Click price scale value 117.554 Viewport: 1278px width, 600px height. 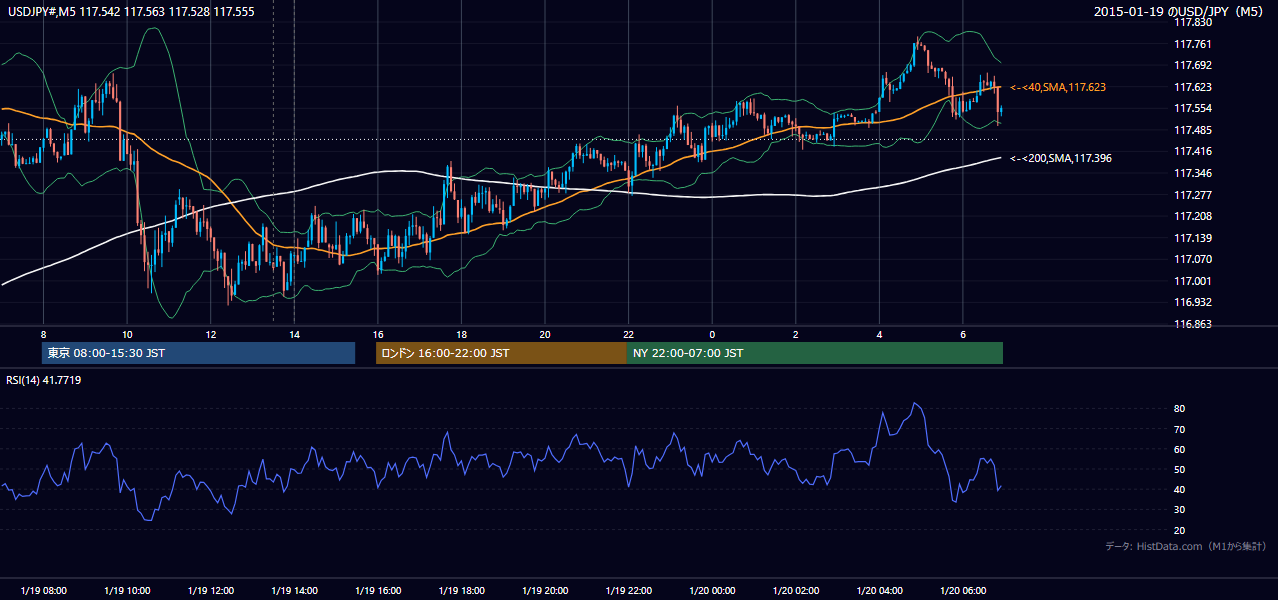[1192, 108]
